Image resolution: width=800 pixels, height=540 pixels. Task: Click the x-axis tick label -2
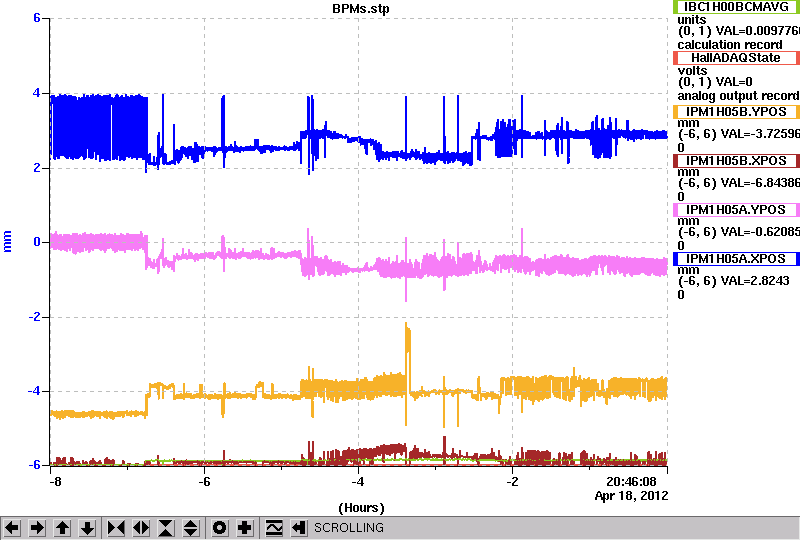512,482
